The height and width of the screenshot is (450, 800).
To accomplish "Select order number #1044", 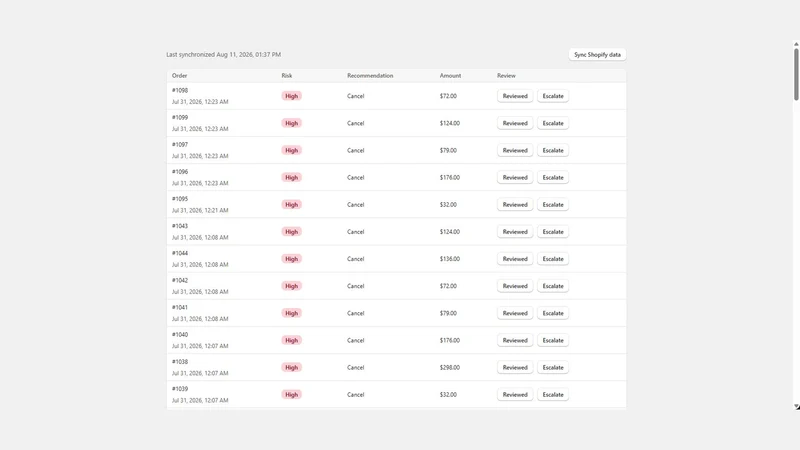I will (180, 253).
